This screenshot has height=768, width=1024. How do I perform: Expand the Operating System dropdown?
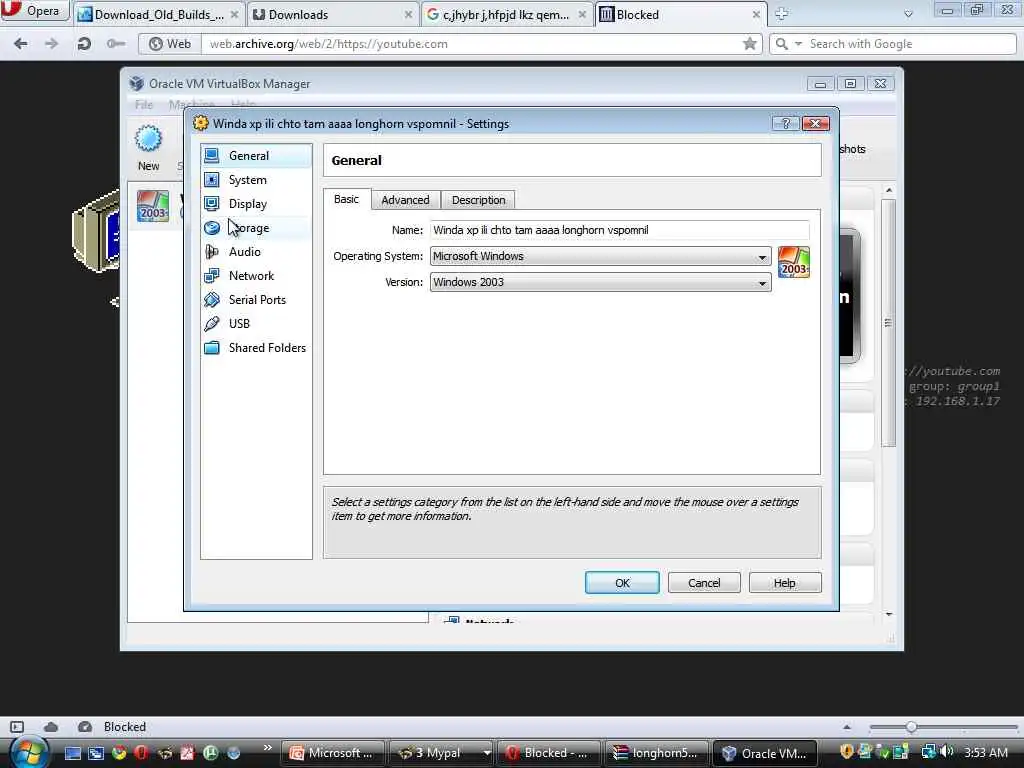point(761,257)
